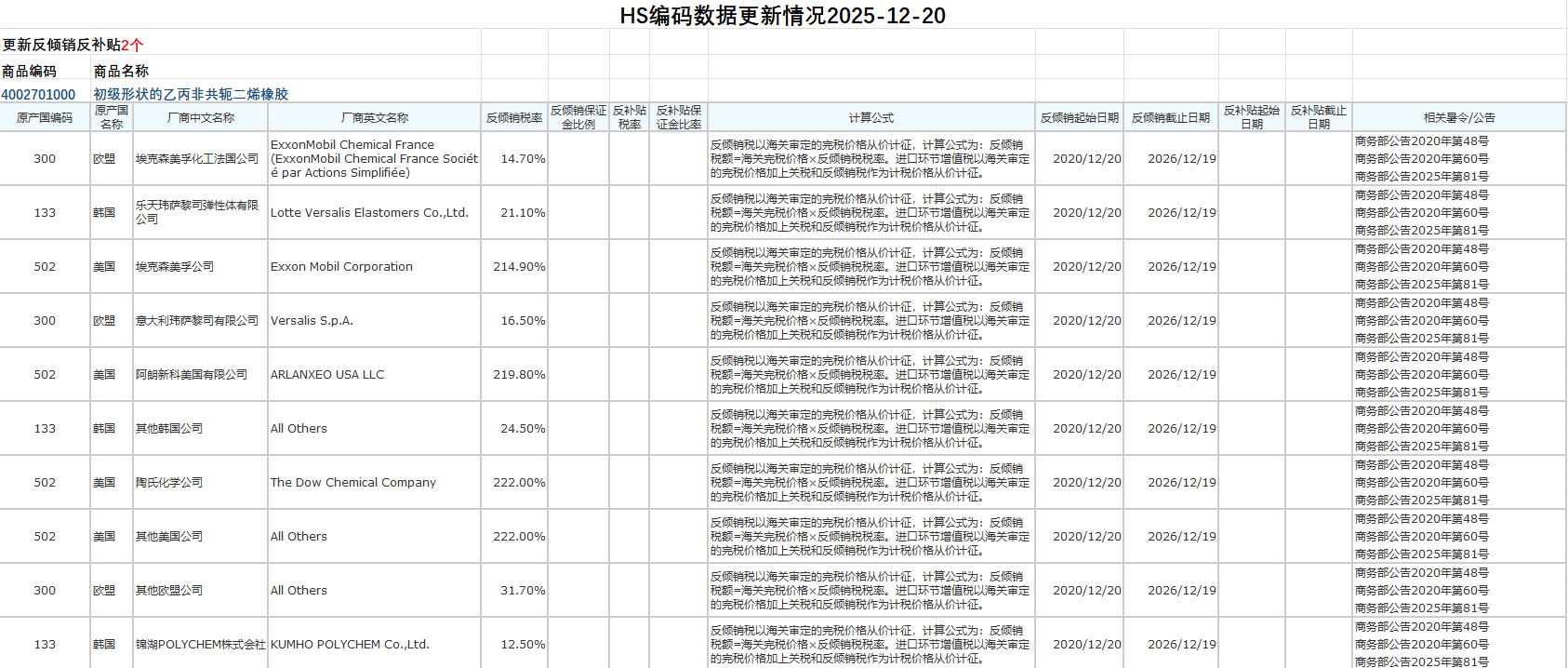Click the 计算公式 column header
The image size is (1568, 668).
pos(871,118)
